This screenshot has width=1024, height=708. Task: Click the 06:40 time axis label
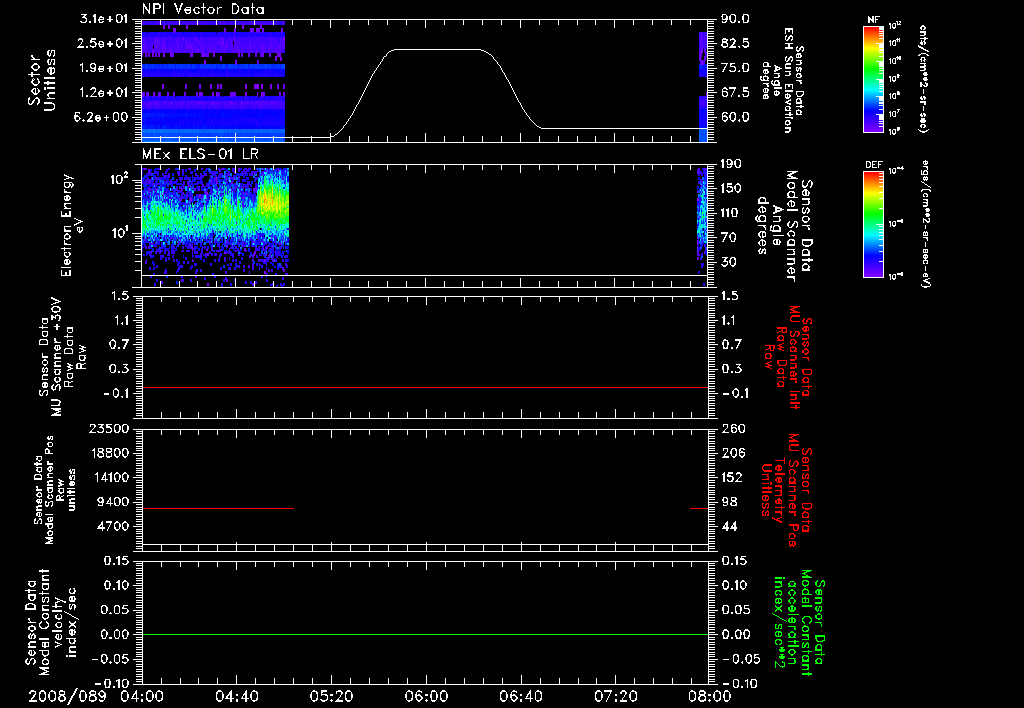[x=520, y=696]
